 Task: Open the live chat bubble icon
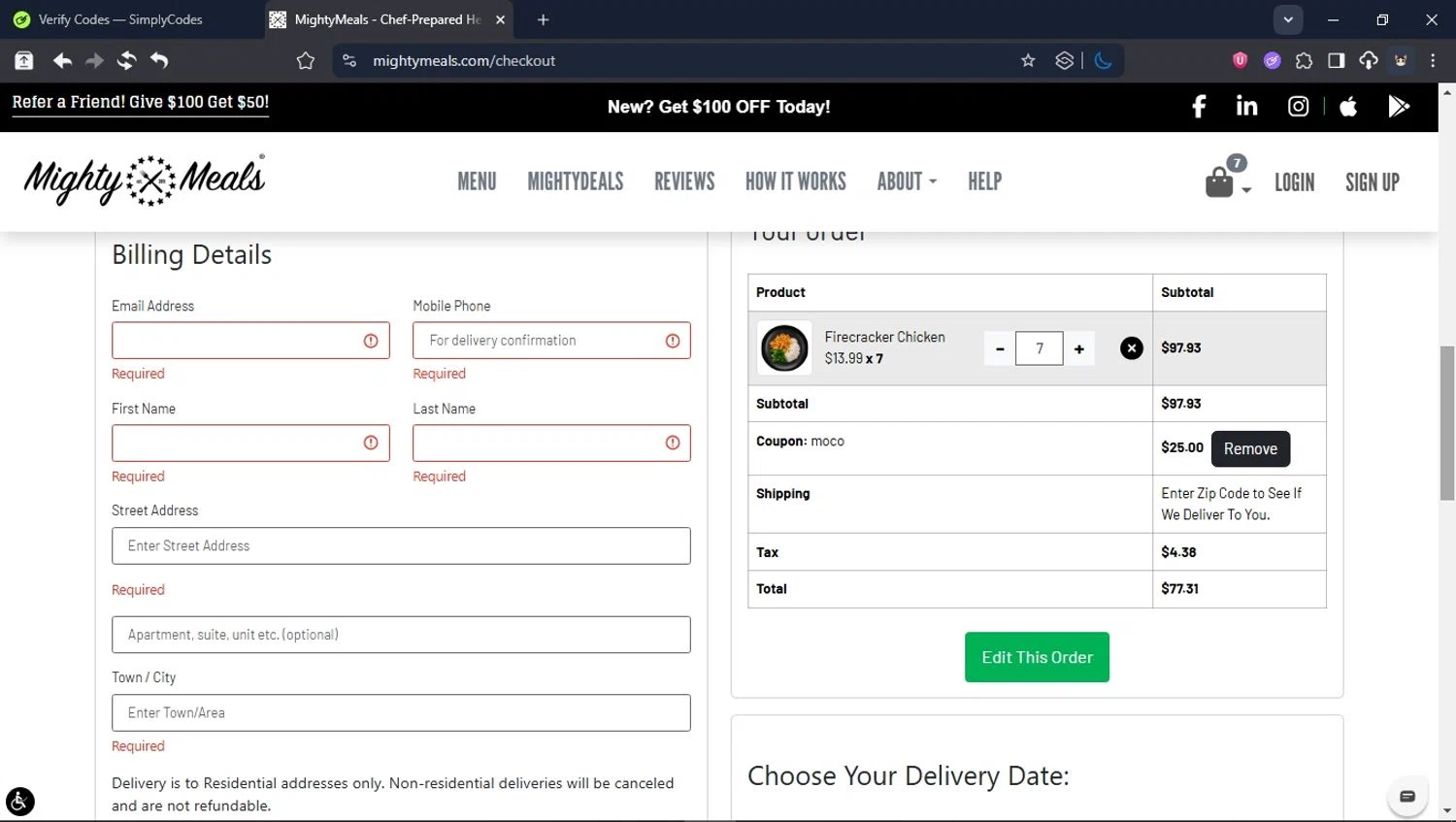1406,797
